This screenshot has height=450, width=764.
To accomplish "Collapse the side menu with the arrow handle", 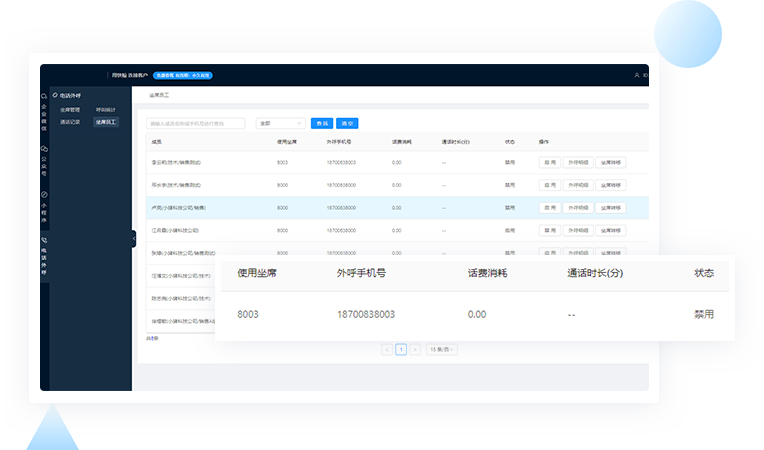I will tap(133, 238).
